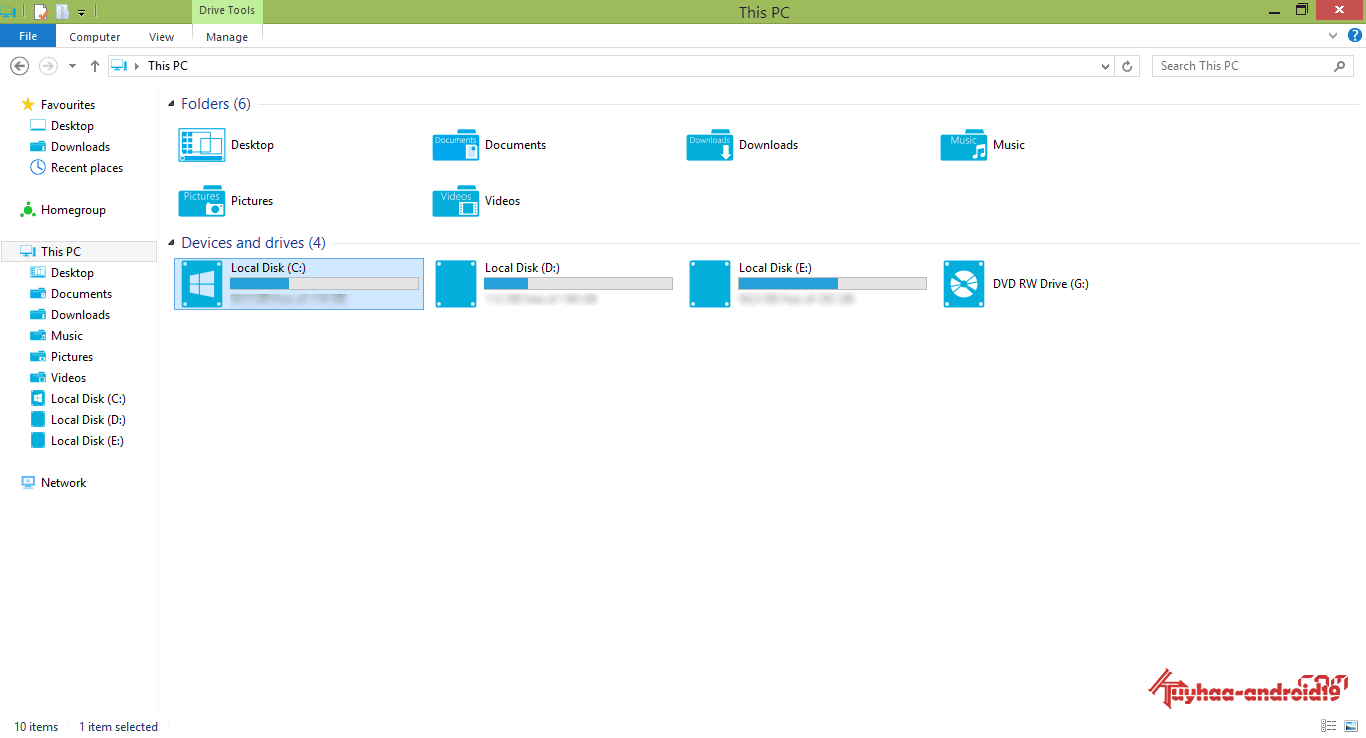Collapse the Folders (6) group arrow
The image size is (1366, 738).
[x=172, y=104]
